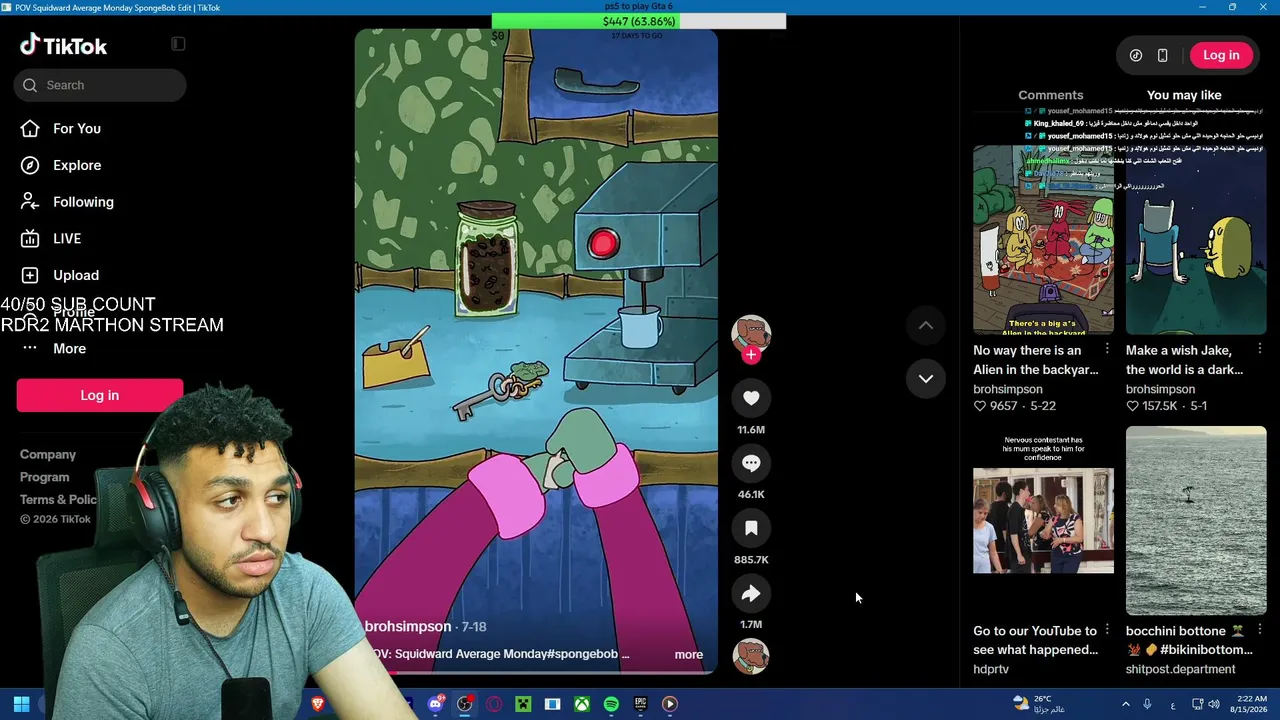Image resolution: width=1280 pixels, height=720 pixels.
Task: Click the microphone icon in the system tray
Action: [1147, 704]
